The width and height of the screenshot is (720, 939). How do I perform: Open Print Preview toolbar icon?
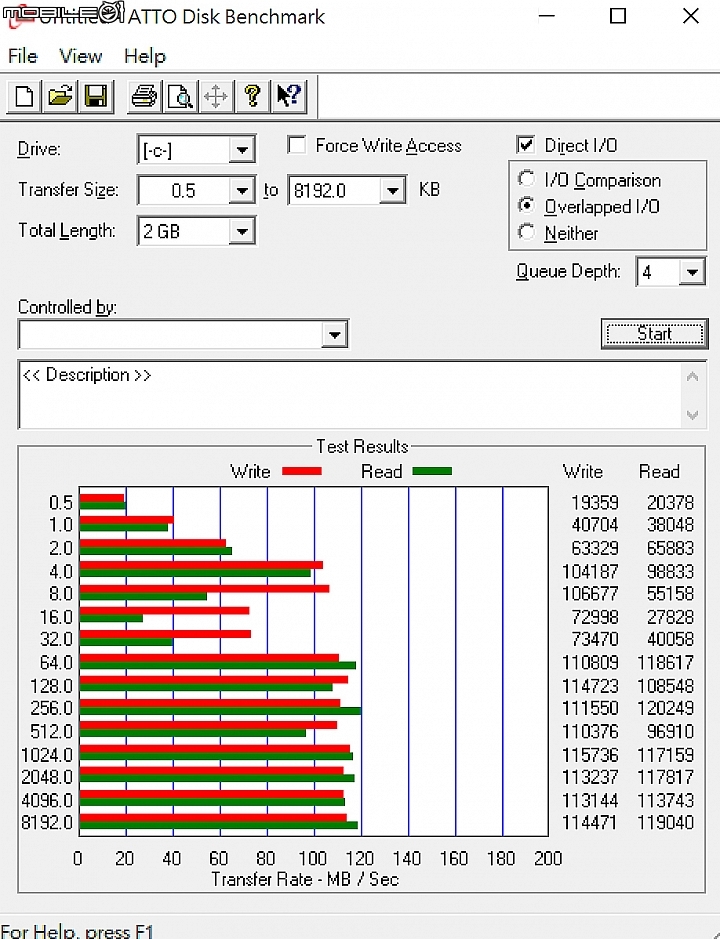[x=180, y=96]
